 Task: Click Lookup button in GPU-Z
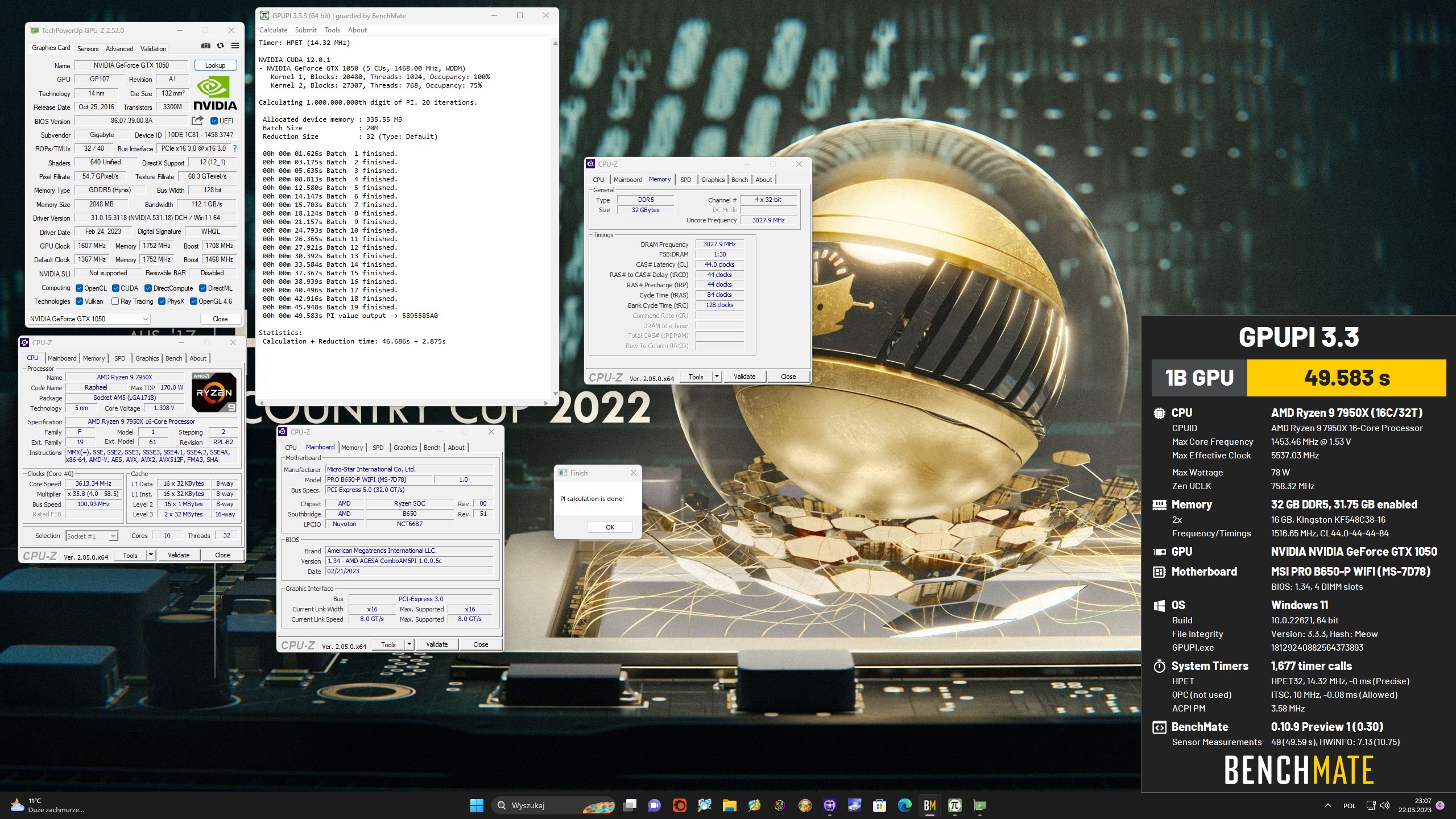(x=216, y=65)
